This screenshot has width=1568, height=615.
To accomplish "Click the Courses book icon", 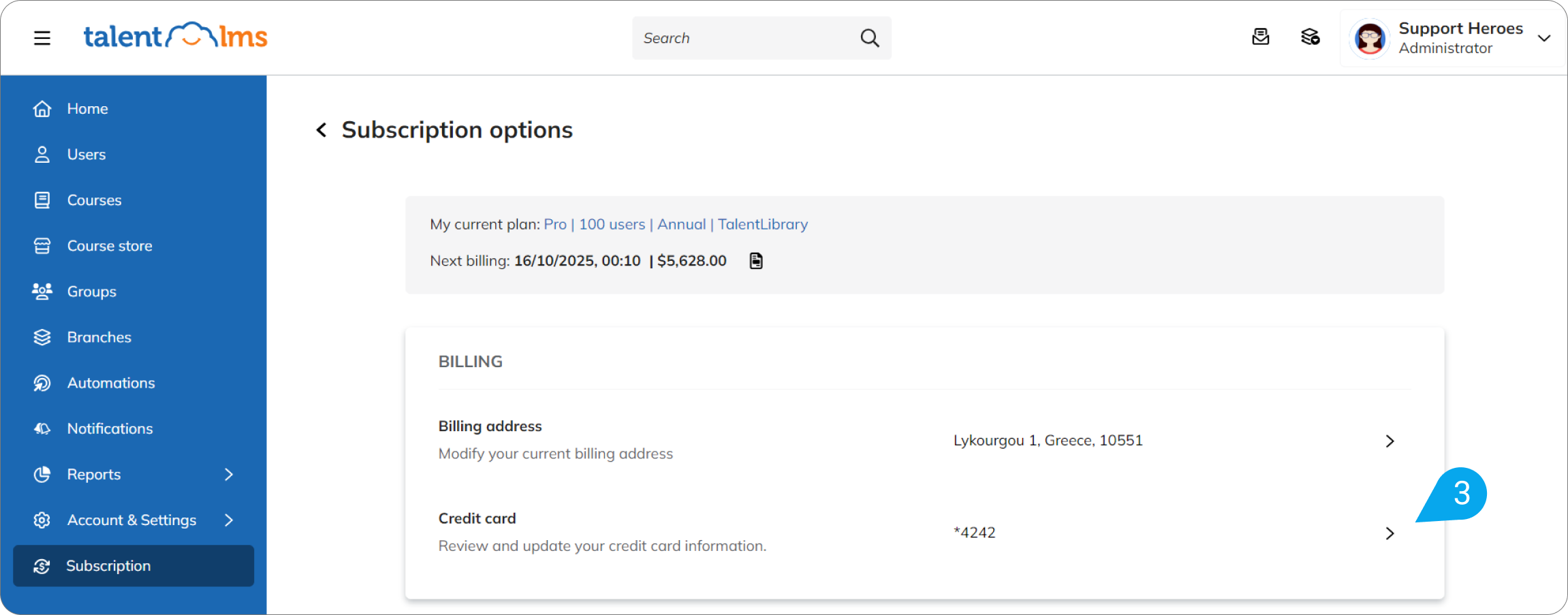I will (x=42, y=200).
